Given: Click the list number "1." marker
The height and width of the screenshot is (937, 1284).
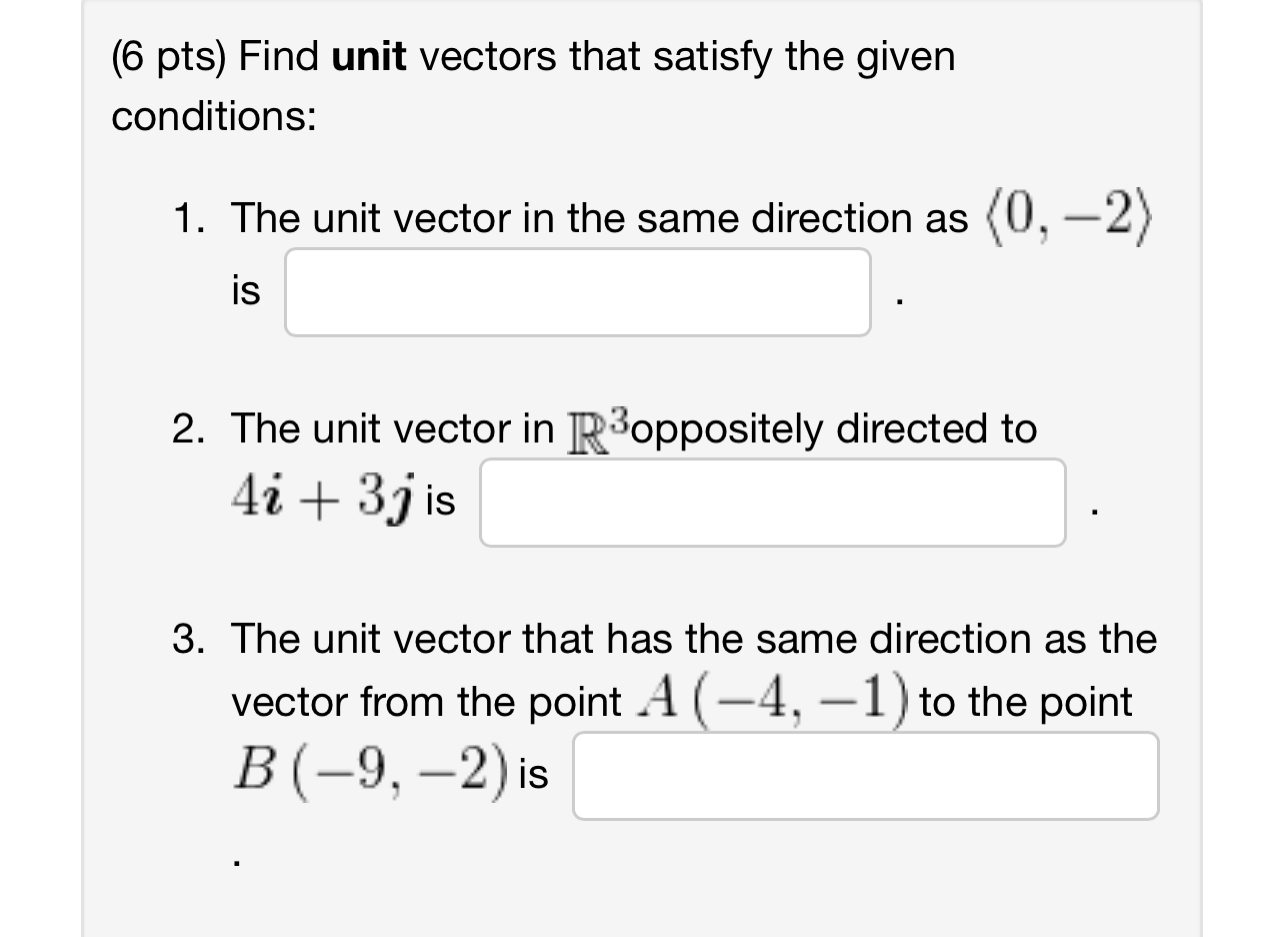Looking at the screenshot, I should click(191, 218).
